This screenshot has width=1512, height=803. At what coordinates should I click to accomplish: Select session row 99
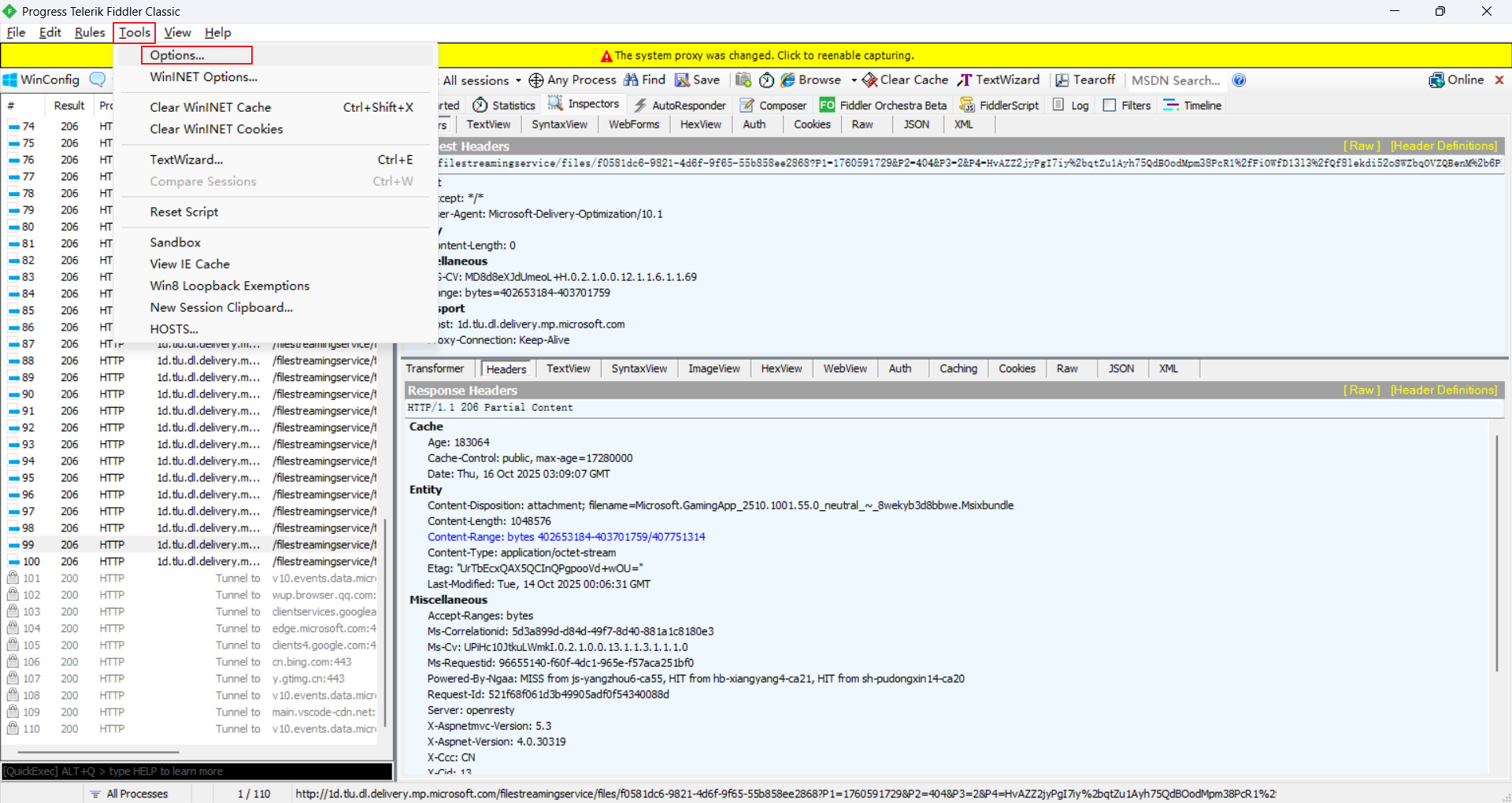pos(191,545)
